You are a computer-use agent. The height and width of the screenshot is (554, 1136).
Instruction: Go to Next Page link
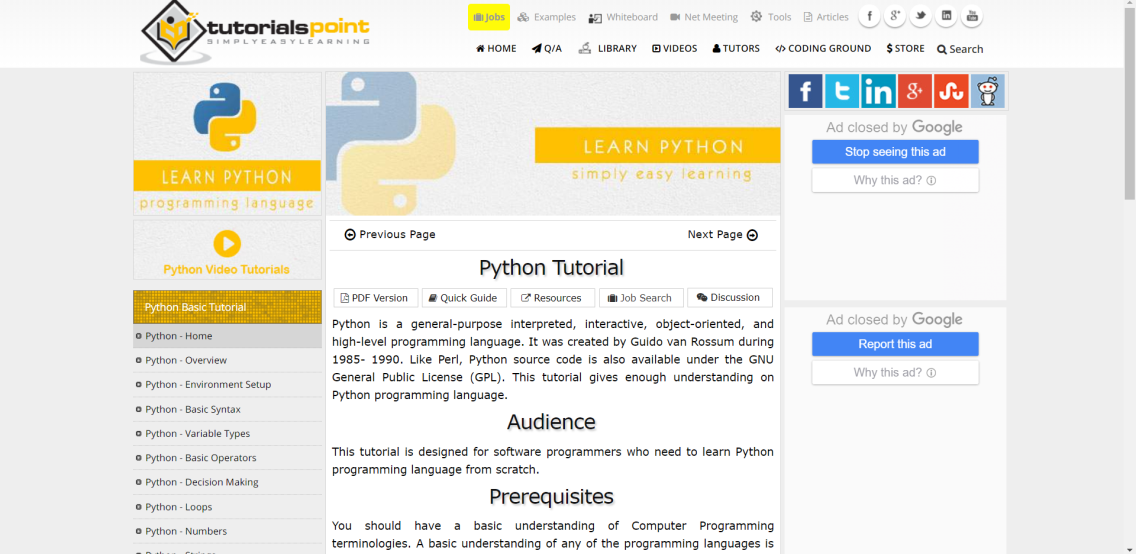[722, 235]
